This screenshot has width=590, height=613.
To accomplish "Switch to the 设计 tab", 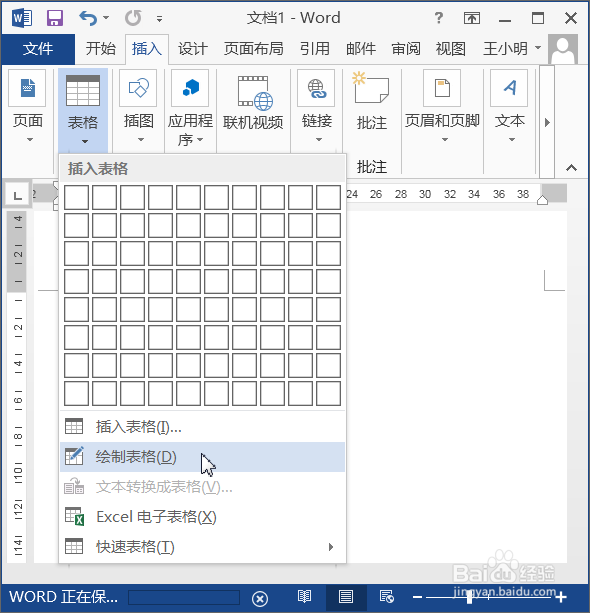I will pyautogui.click(x=193, y=49).
